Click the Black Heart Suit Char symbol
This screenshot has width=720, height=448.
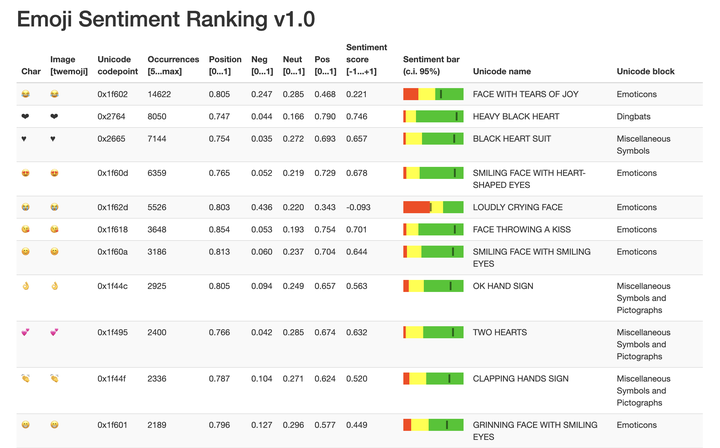[24, 139]
